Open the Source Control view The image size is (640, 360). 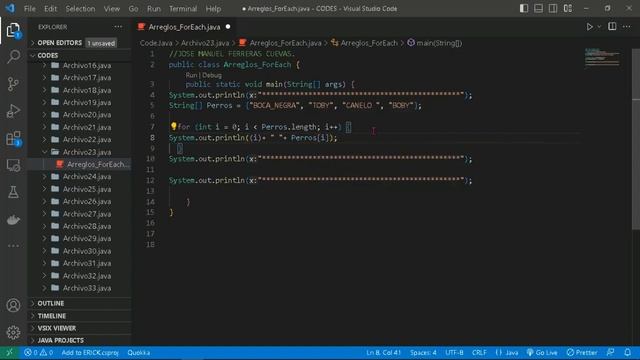pos(13,84)
